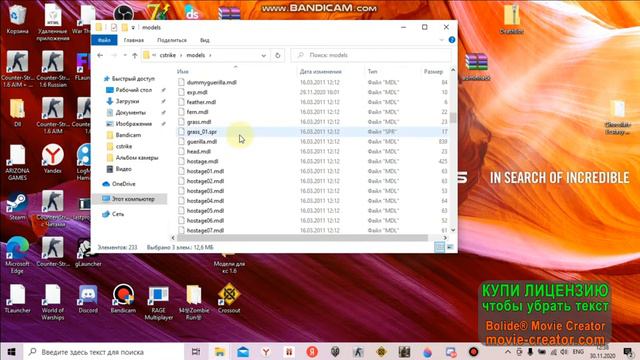Click the Windows taskbar search box
The width and height of the screenshot is (640, 360).
104,352
